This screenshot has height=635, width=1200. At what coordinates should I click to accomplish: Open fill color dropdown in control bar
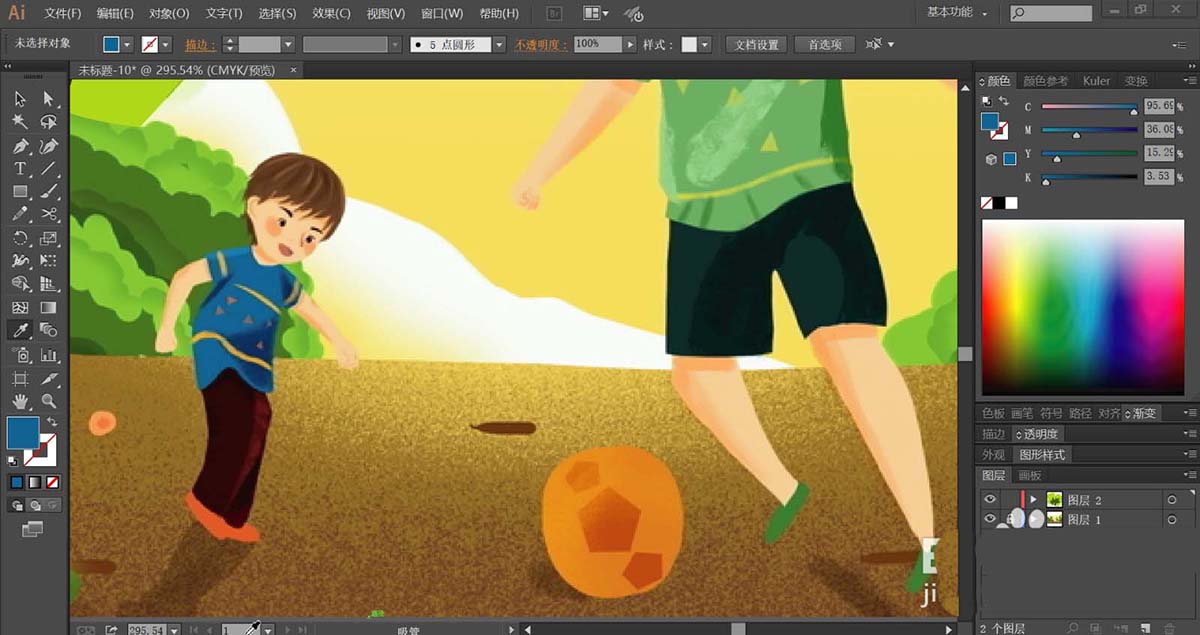coord(127,45)
